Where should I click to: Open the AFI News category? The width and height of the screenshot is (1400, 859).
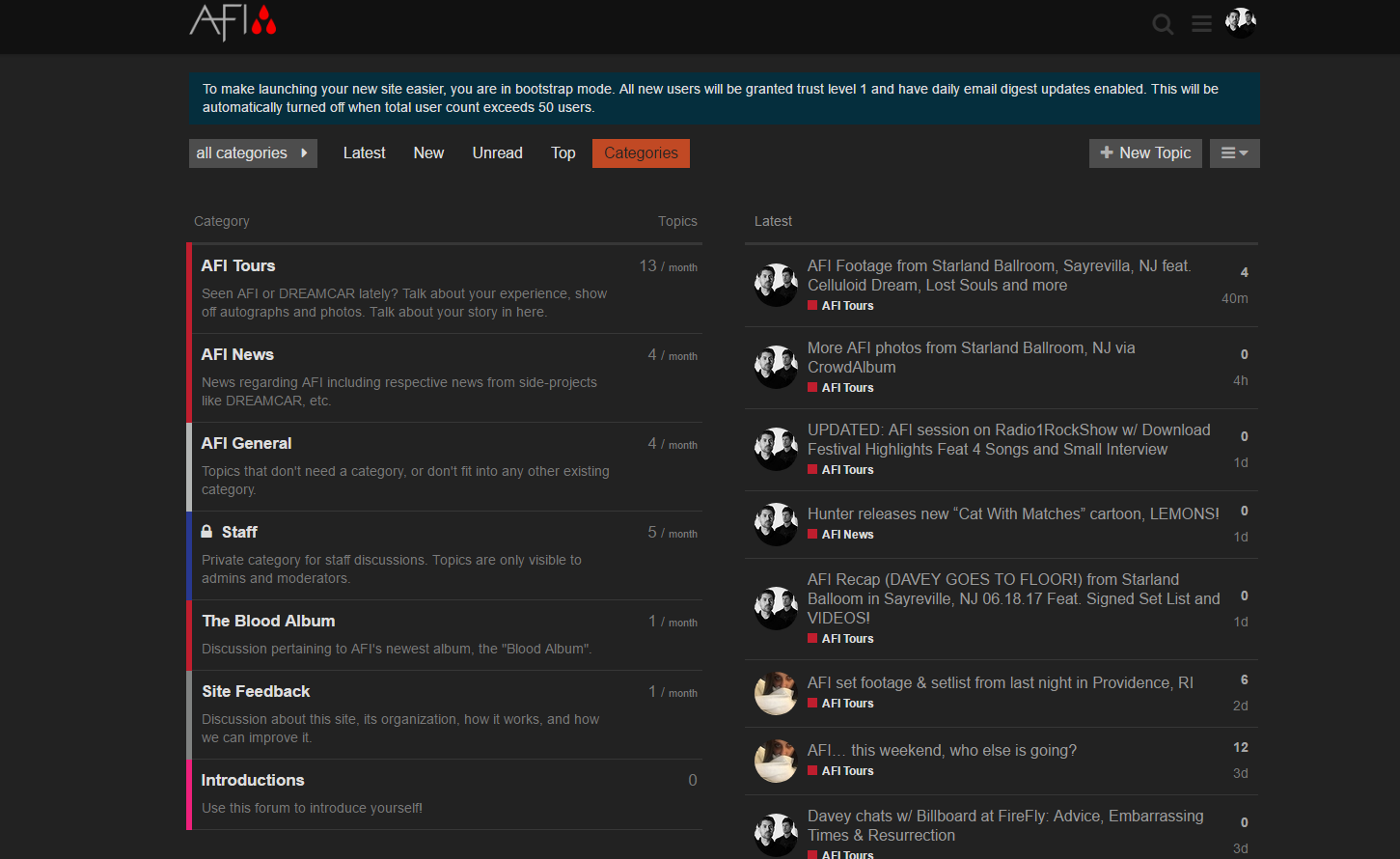[x=237, y=354]
